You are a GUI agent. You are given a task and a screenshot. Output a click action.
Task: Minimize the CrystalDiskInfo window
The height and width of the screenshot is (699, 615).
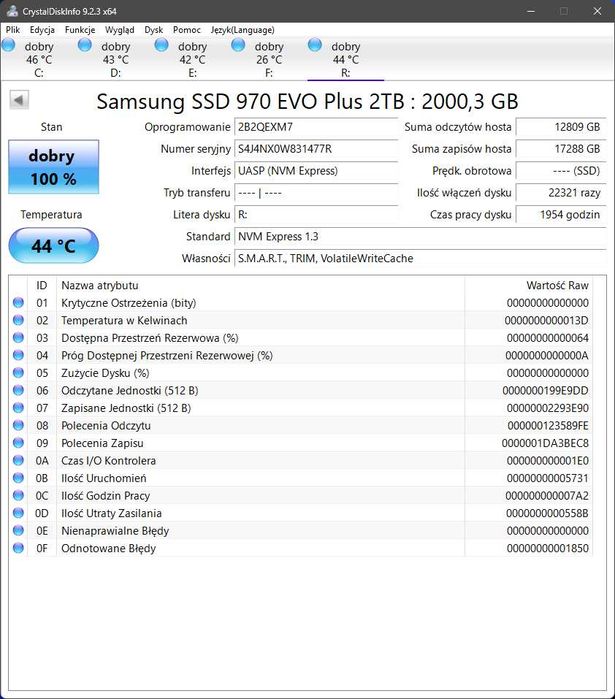[x=531, y=11]
